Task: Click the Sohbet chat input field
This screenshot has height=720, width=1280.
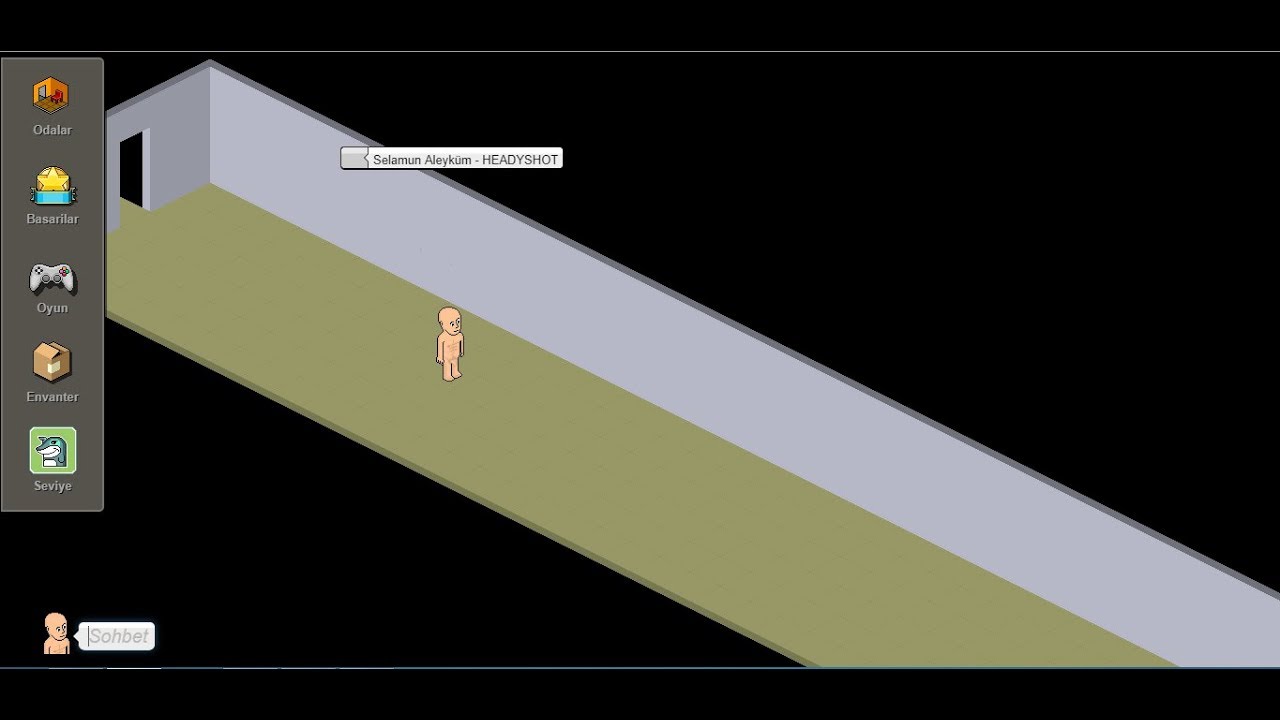Action: pyautogui.click(x=118, y=636)
